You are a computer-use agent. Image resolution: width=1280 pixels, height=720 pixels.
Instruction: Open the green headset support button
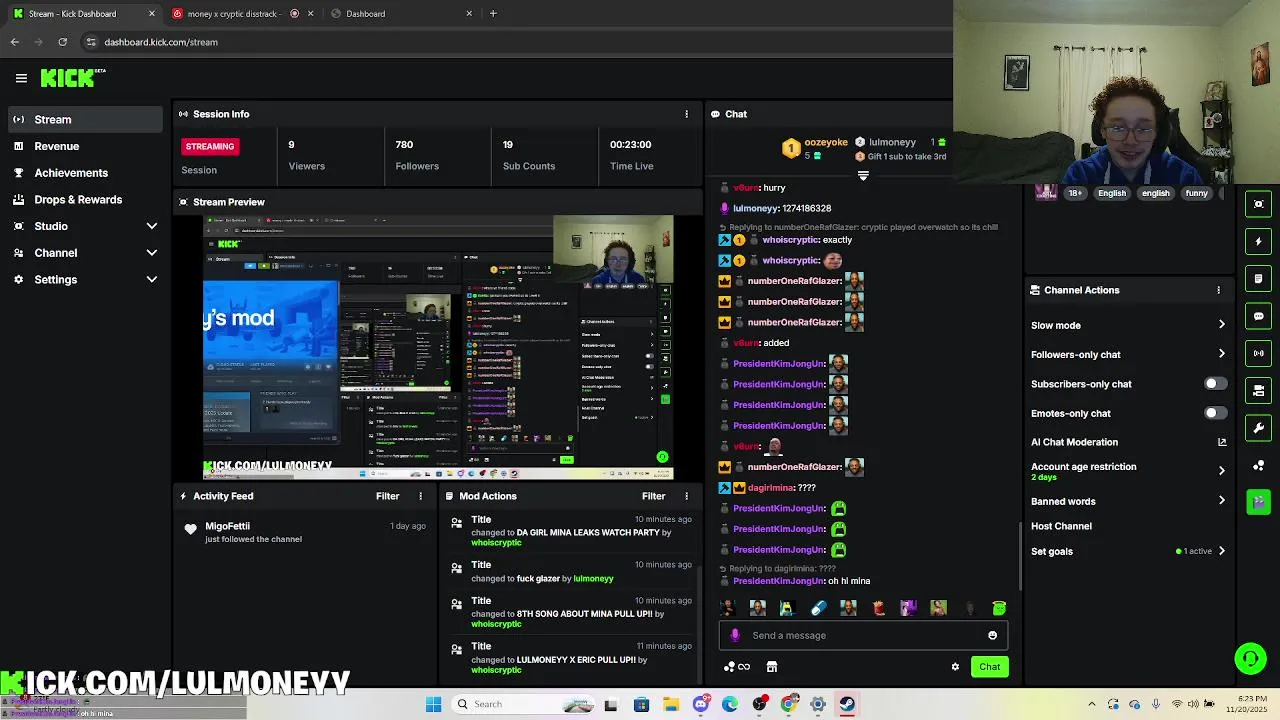point(1250,658)
